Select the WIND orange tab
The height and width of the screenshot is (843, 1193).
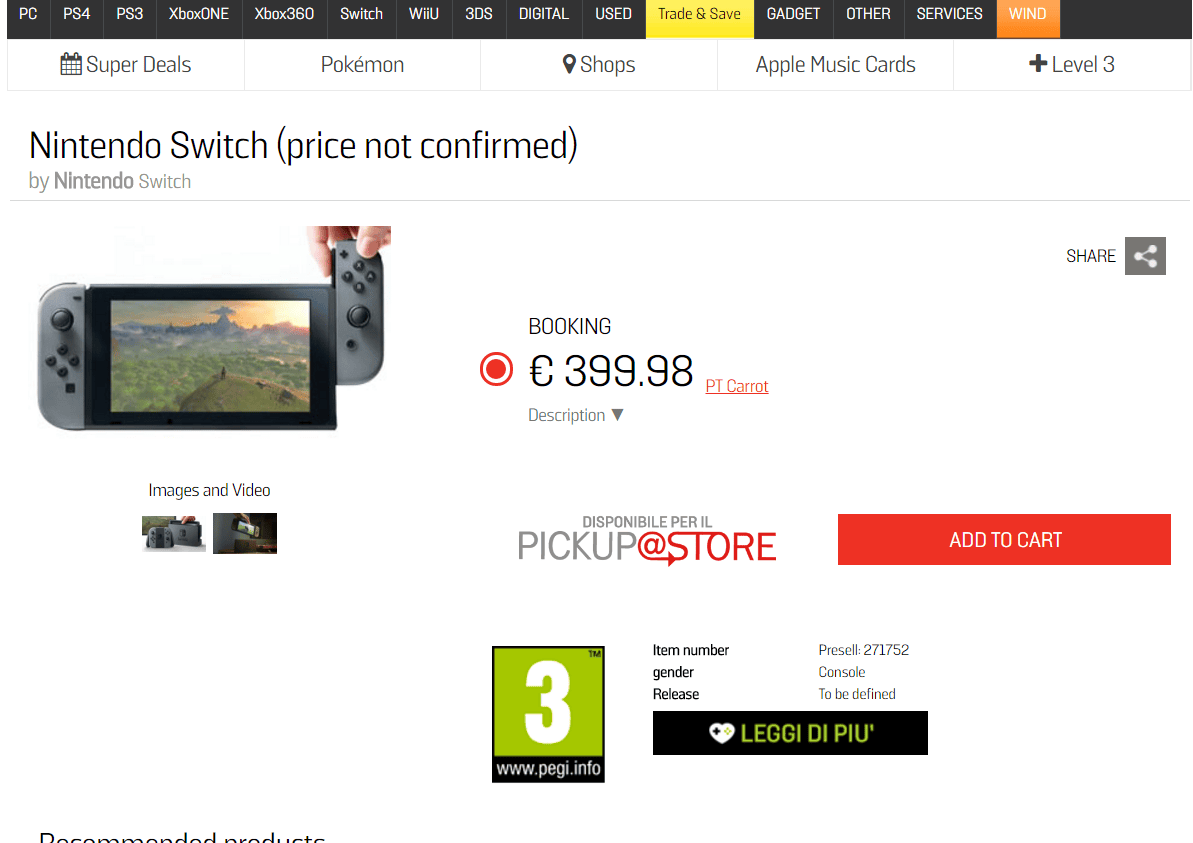[1027, 15]
